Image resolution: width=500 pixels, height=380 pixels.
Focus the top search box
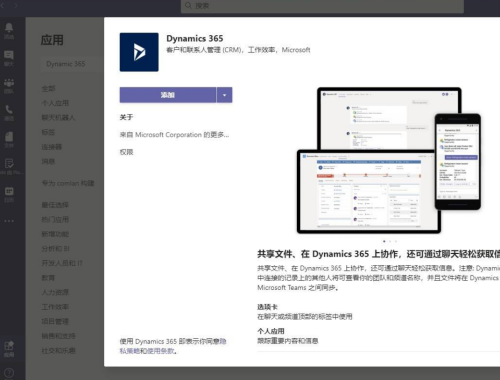click(322, 6)
